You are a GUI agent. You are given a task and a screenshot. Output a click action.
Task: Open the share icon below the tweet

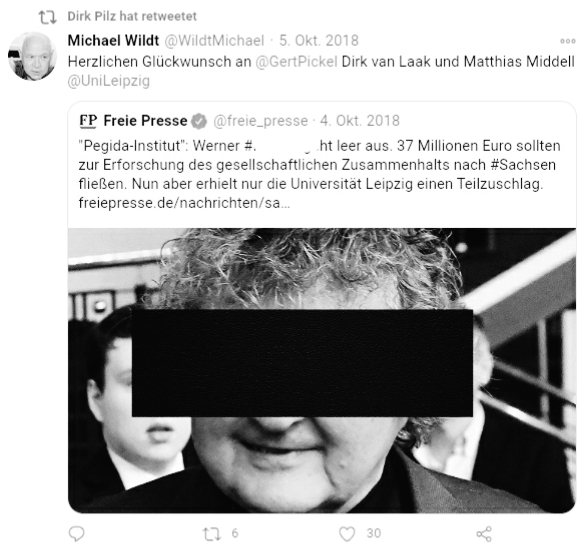click(484, 534)
